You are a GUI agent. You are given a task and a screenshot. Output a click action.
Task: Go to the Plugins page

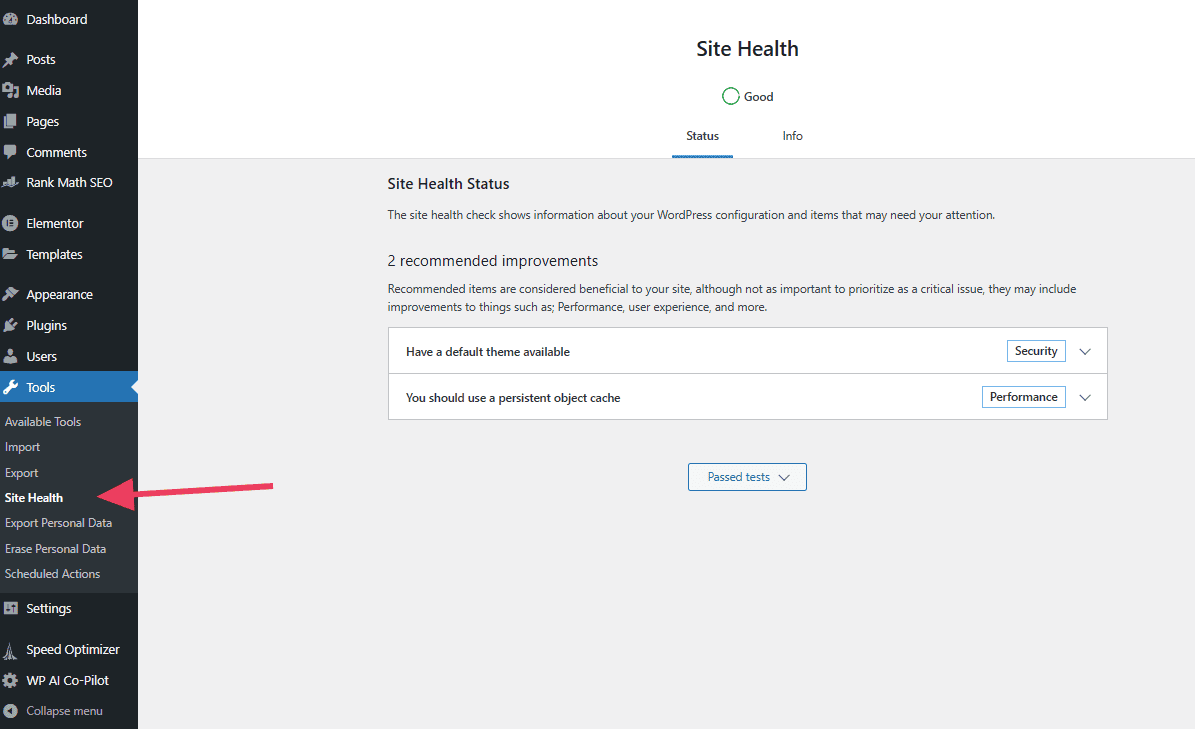(x=44, y=325)
